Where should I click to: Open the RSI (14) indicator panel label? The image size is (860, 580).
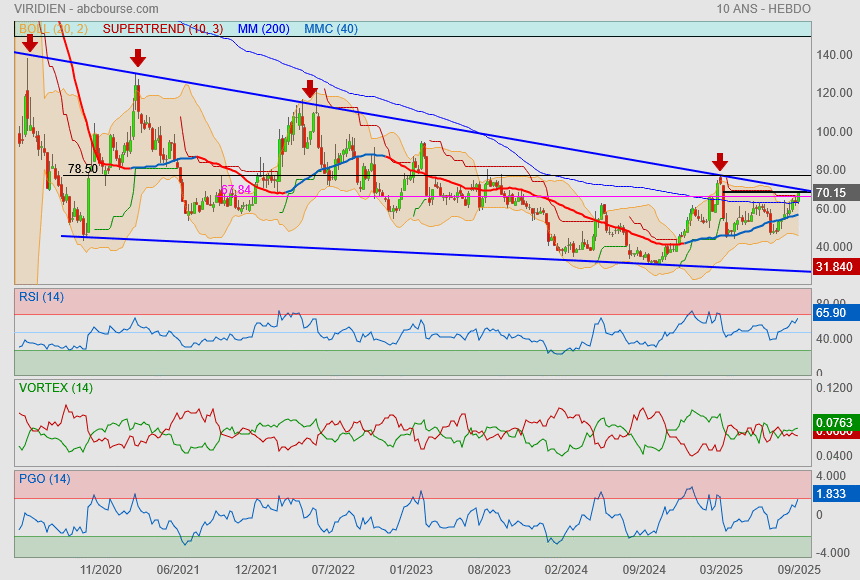[x=43, y=296]
